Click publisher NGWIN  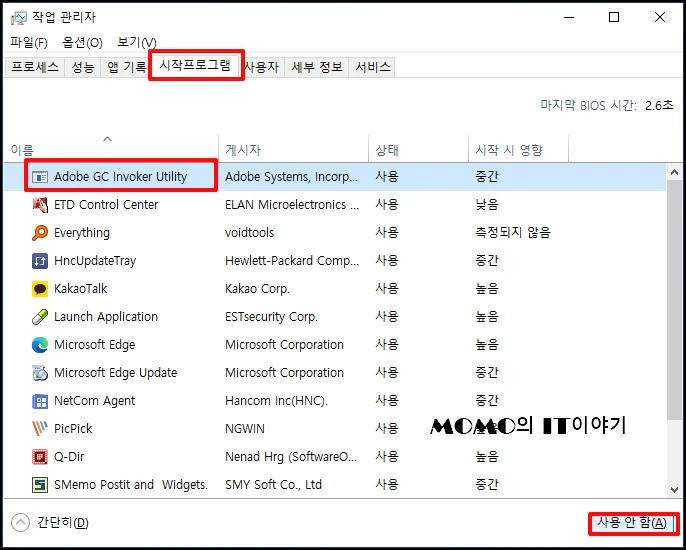tap(245, 429)
